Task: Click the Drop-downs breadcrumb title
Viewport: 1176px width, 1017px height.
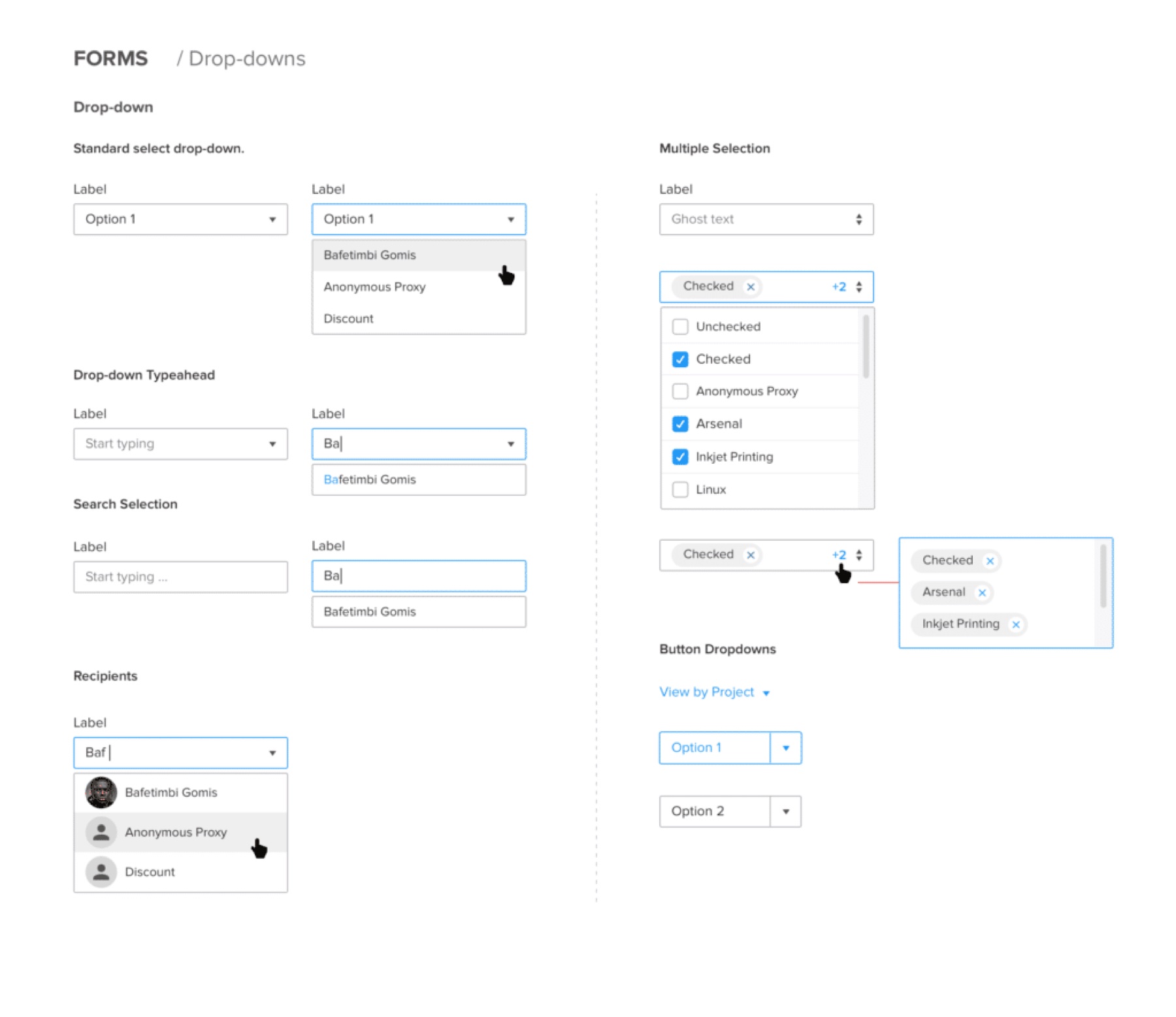Action: [x=247, y=59]
